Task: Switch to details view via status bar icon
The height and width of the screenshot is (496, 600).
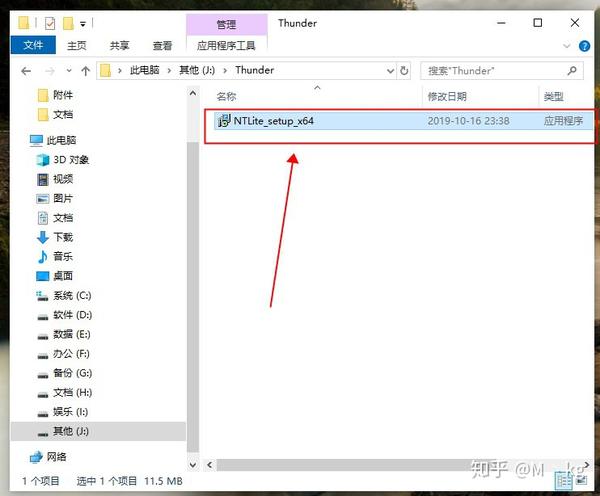Action: 563,481
